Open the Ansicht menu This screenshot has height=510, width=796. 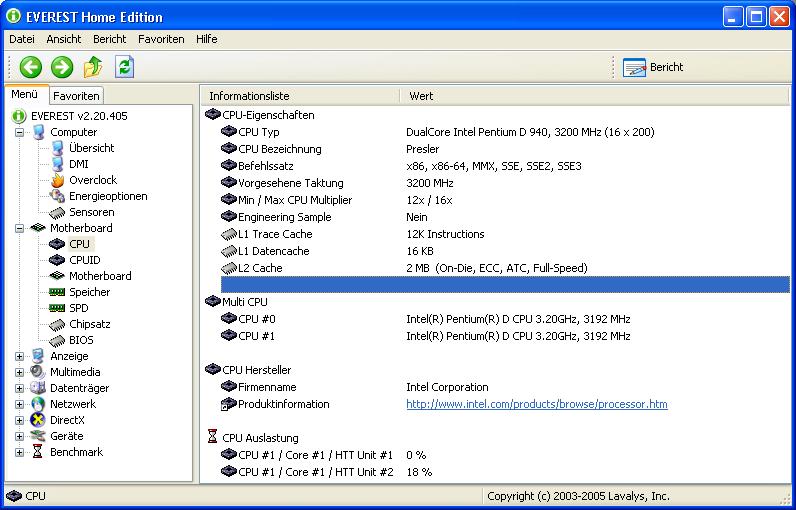pyautogui.click(x=64, y=39)
